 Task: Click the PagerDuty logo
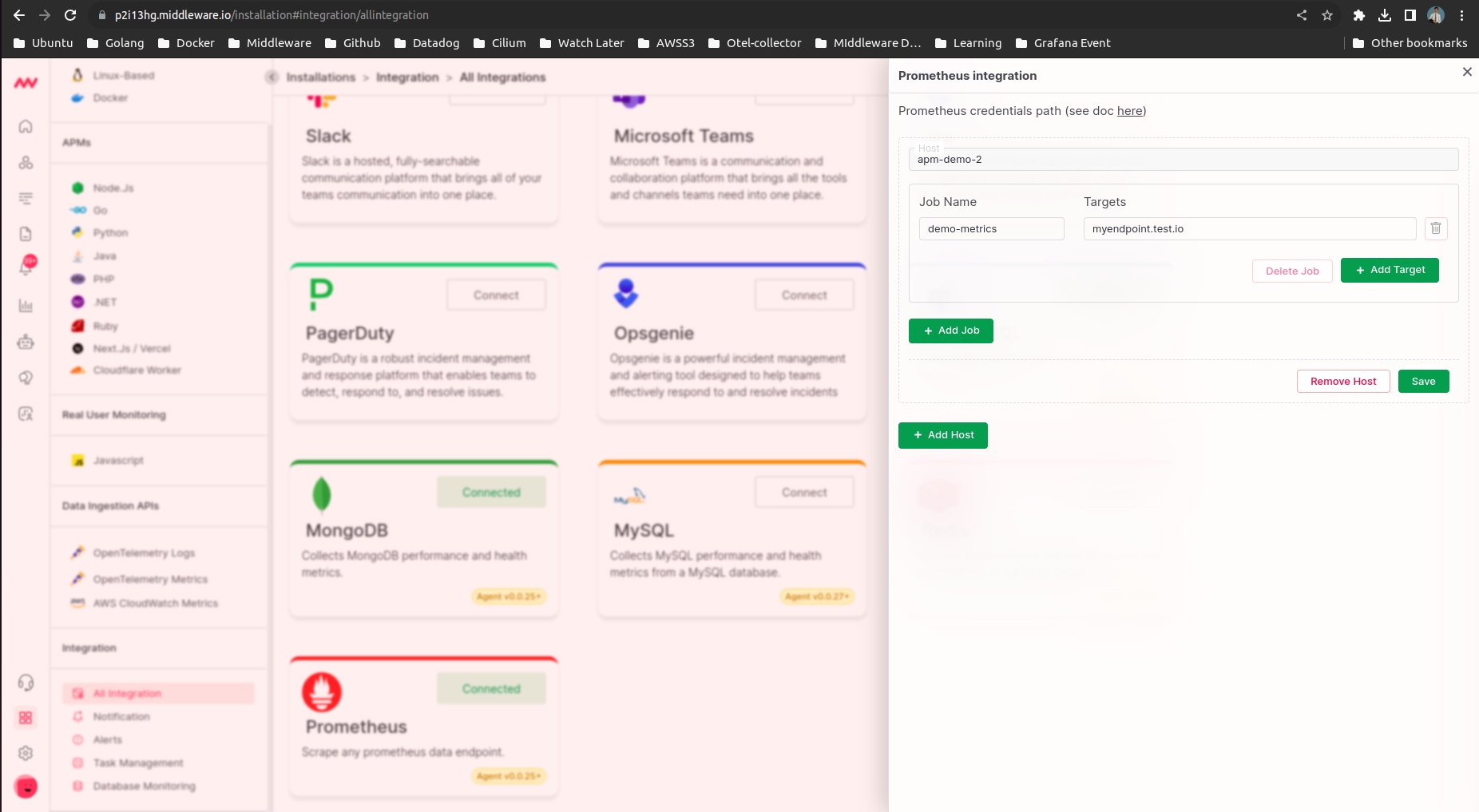pyautogui.click(x=321, y=295)
